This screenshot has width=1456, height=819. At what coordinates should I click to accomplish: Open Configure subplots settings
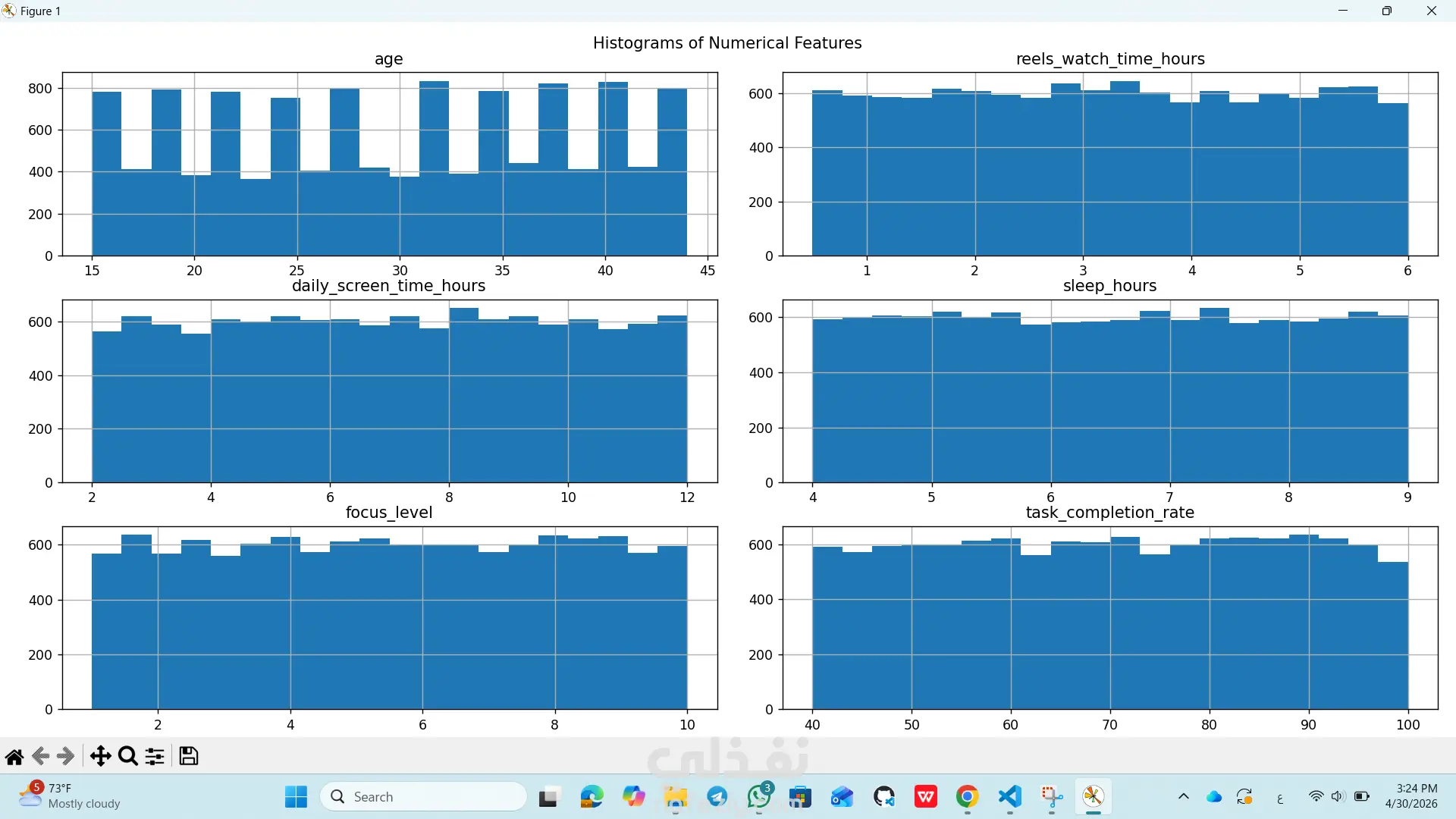pos(155,756)
